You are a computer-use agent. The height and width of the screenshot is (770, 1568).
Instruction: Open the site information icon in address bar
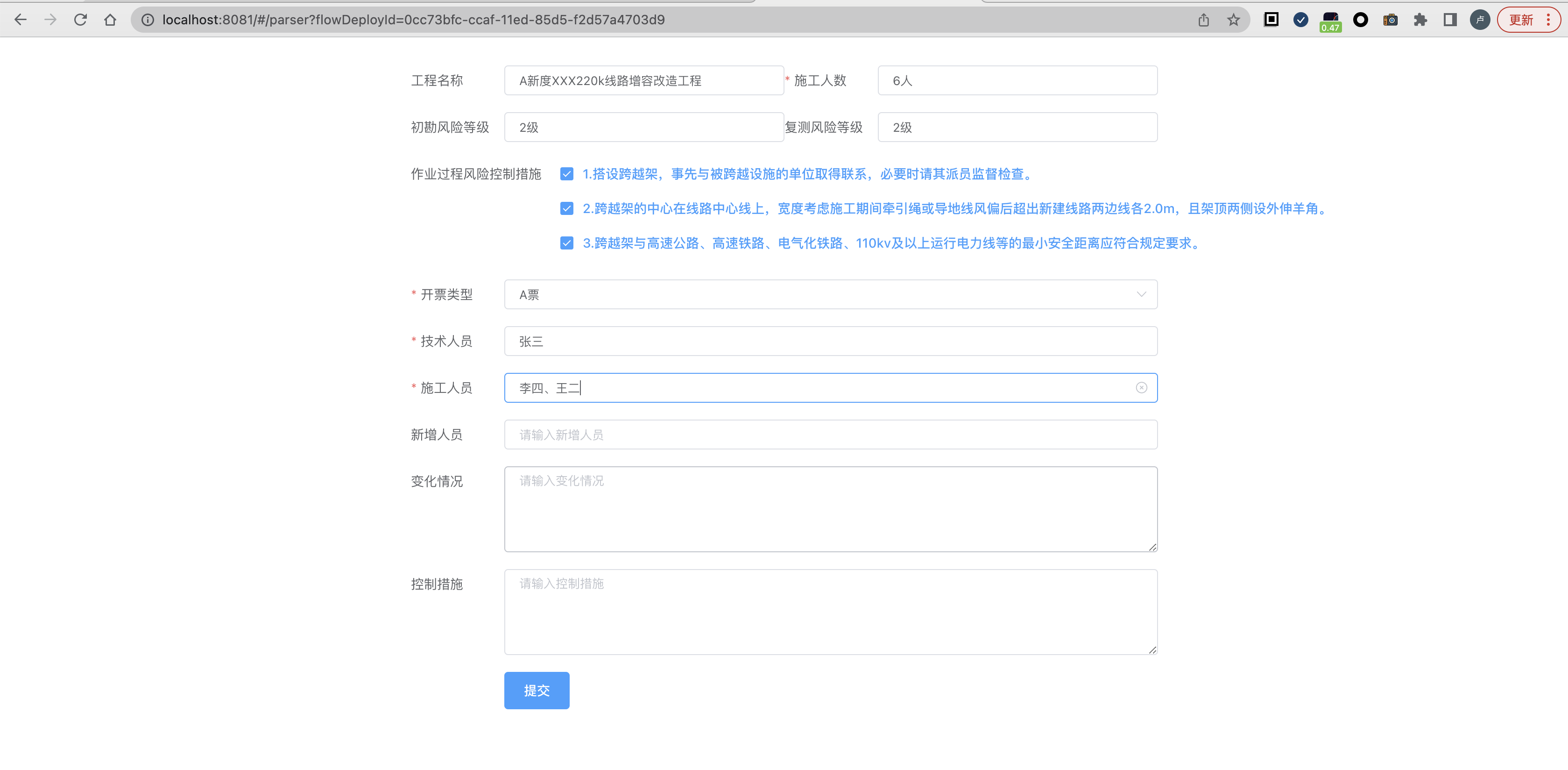[148, 20]
